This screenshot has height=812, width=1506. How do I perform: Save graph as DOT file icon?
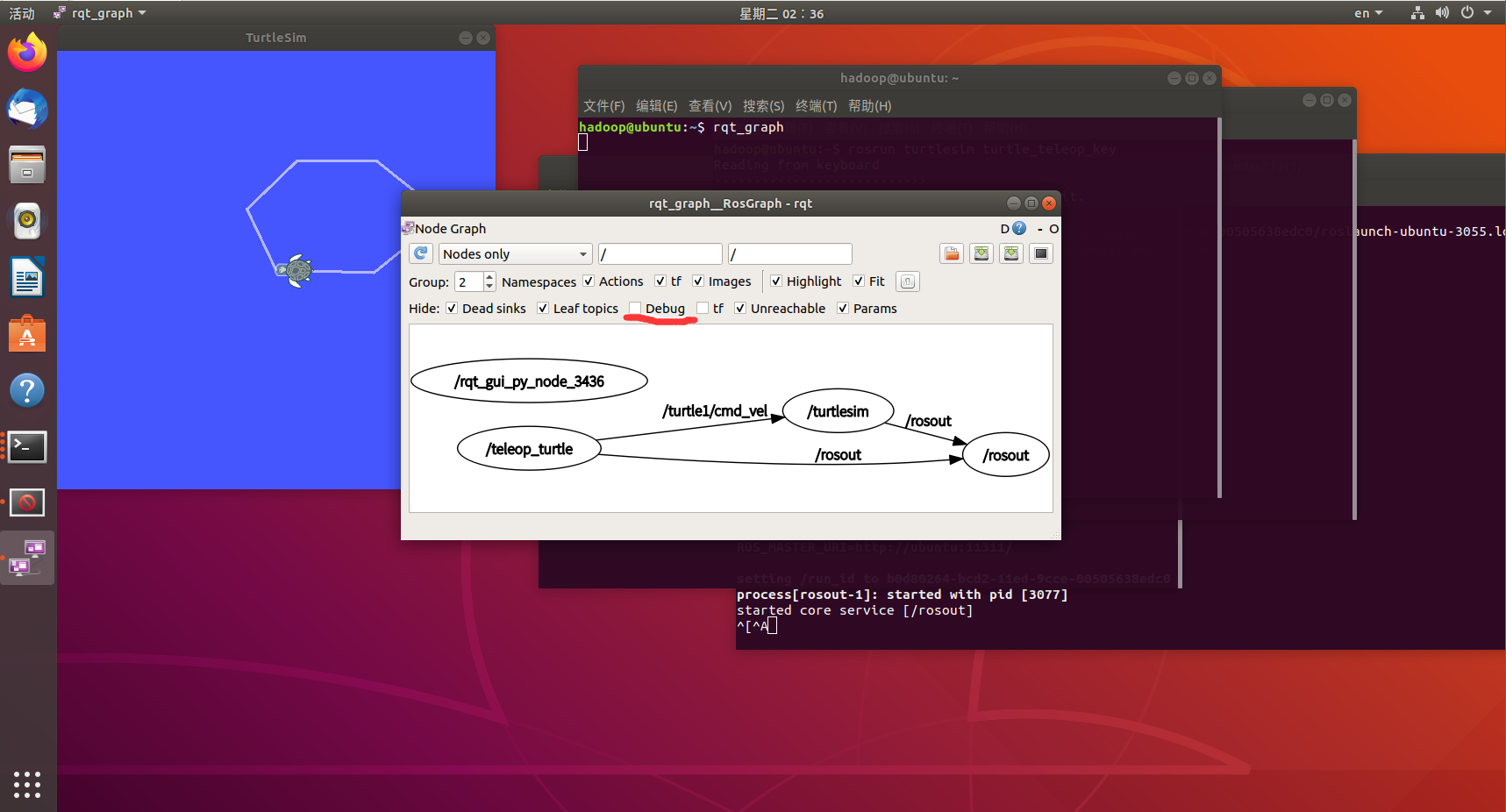tap(981, 253)
